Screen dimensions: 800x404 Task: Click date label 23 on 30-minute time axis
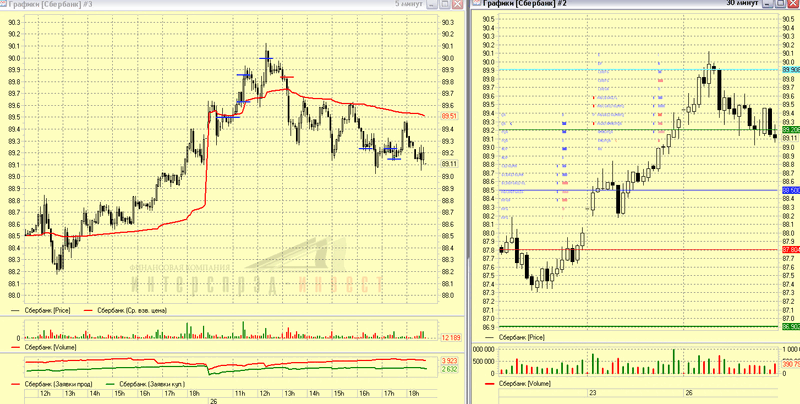[592, 393]
